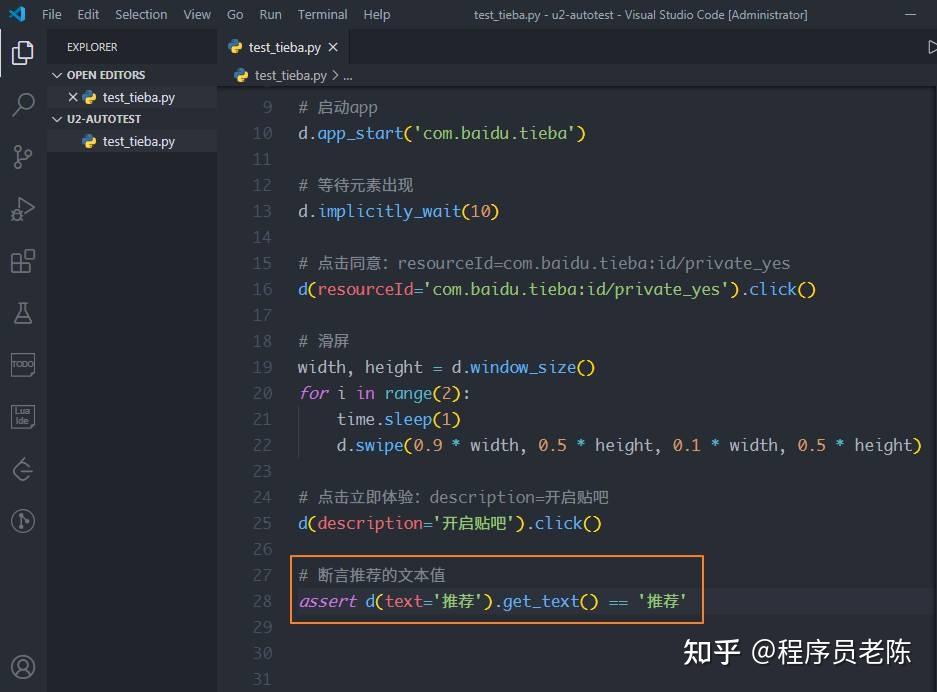
Task: Open the Terminal menu
Action: coord(322,14)
